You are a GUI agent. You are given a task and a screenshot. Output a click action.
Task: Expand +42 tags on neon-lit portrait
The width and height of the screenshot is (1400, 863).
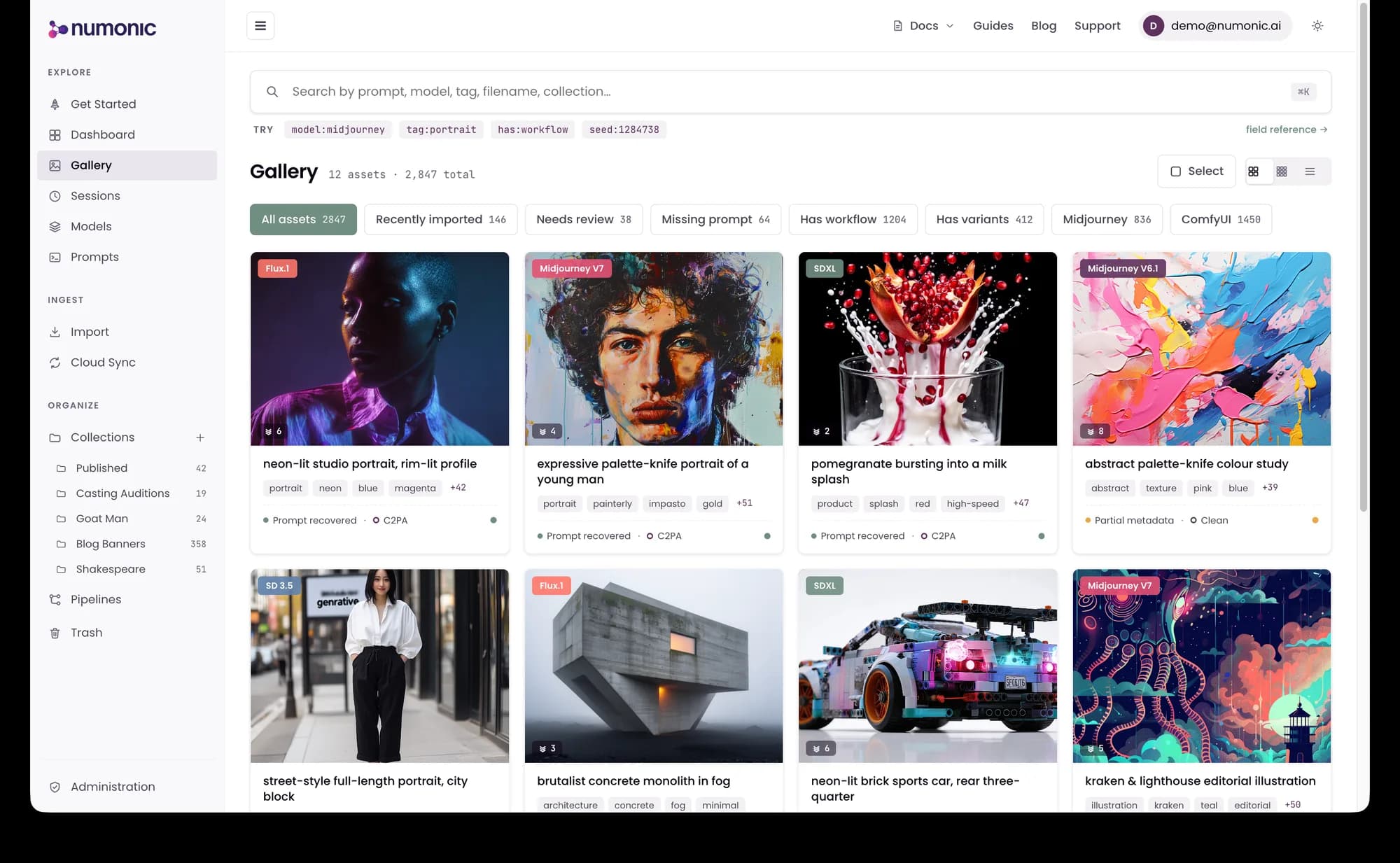pos(458,488)
